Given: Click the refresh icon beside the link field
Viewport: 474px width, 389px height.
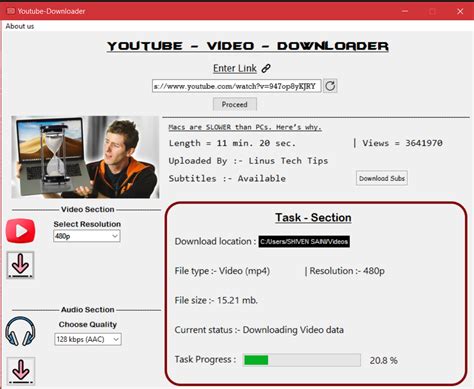Looking at the screenshot, I should (x=330, y=86).
